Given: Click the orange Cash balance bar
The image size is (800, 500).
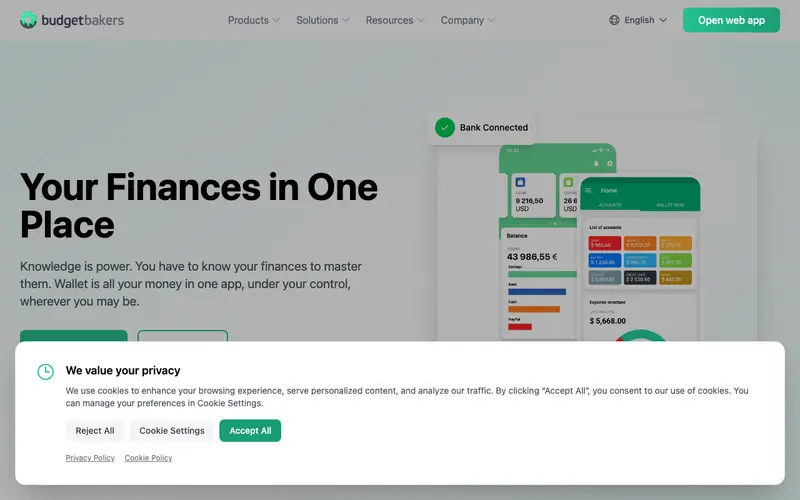Looking at the screenshot, I should pyautogui.click(x=534, y=309).
